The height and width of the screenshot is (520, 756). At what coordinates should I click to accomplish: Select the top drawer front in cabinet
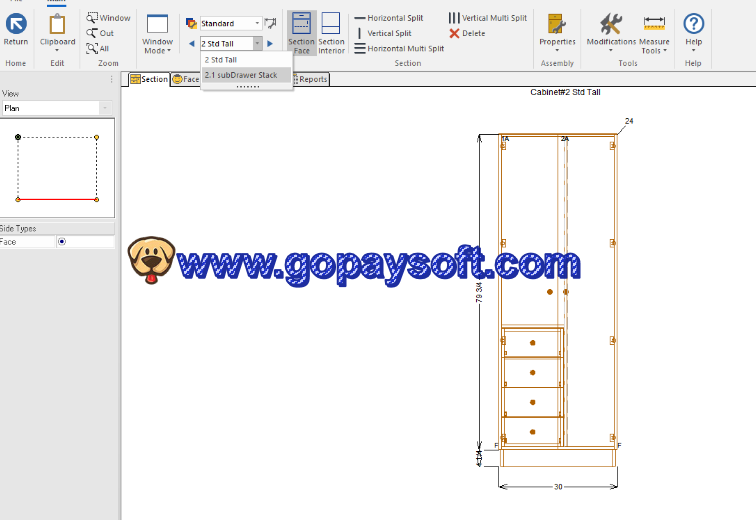[532, 343]
